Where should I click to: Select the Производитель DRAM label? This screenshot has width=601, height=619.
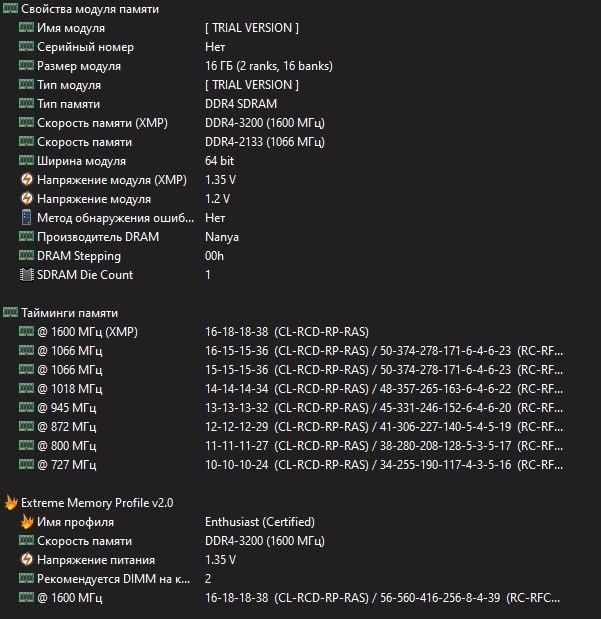tap(98, 237)
